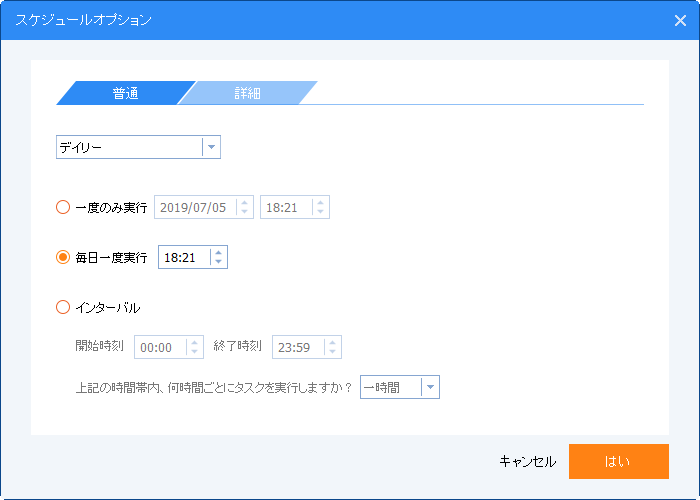This screenshot has width=700, height=500.
Task: Close the スケジュールオプション dialog
Action: [x=680, y=20]
